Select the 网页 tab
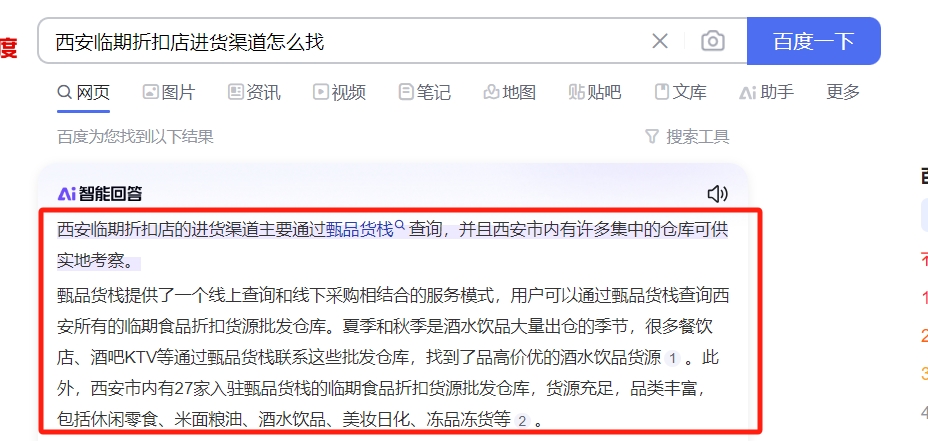The image size is (928, 441). (83, 92)
